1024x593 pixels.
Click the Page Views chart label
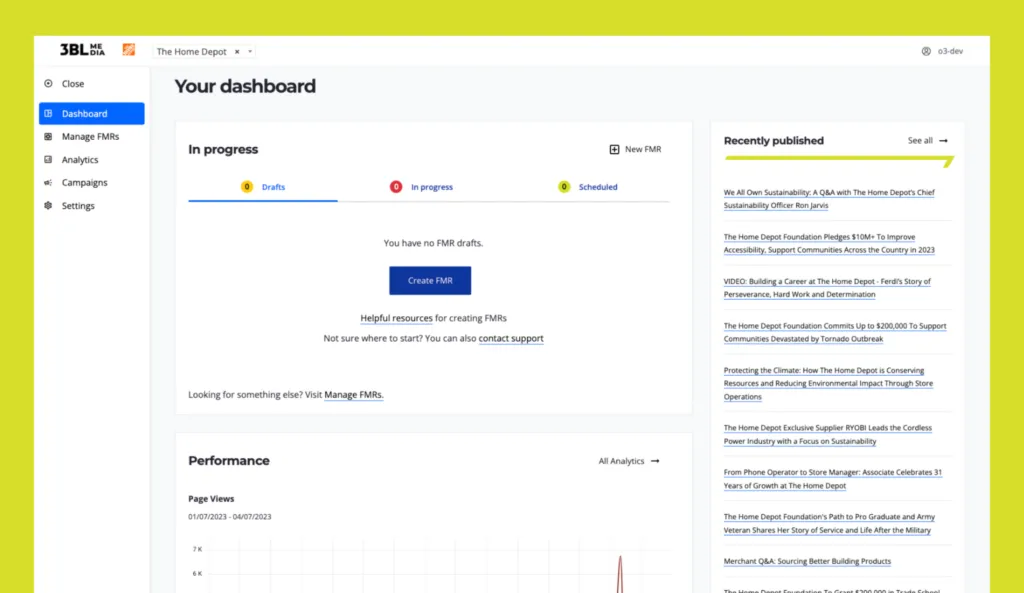[211, 498]
